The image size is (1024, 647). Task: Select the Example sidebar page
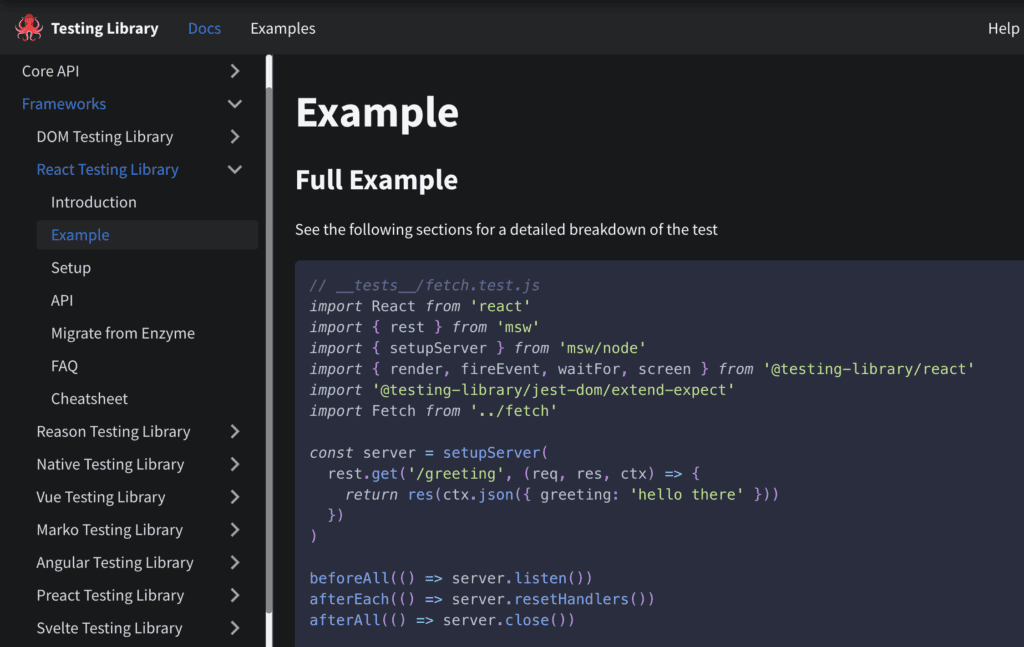(147, 234)
